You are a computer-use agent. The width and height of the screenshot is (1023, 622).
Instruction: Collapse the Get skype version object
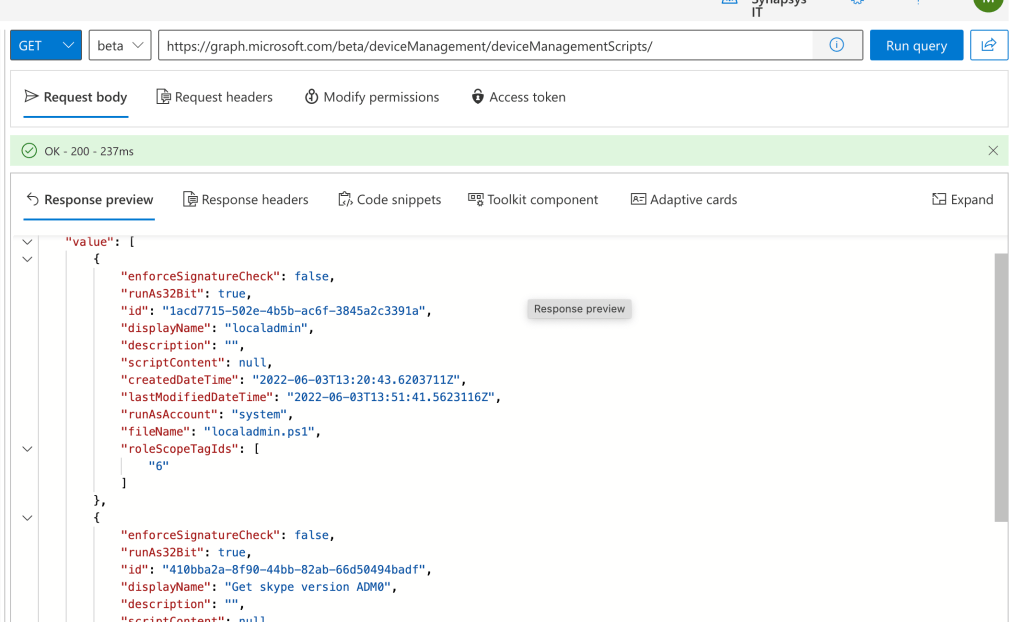click(27, 518)
